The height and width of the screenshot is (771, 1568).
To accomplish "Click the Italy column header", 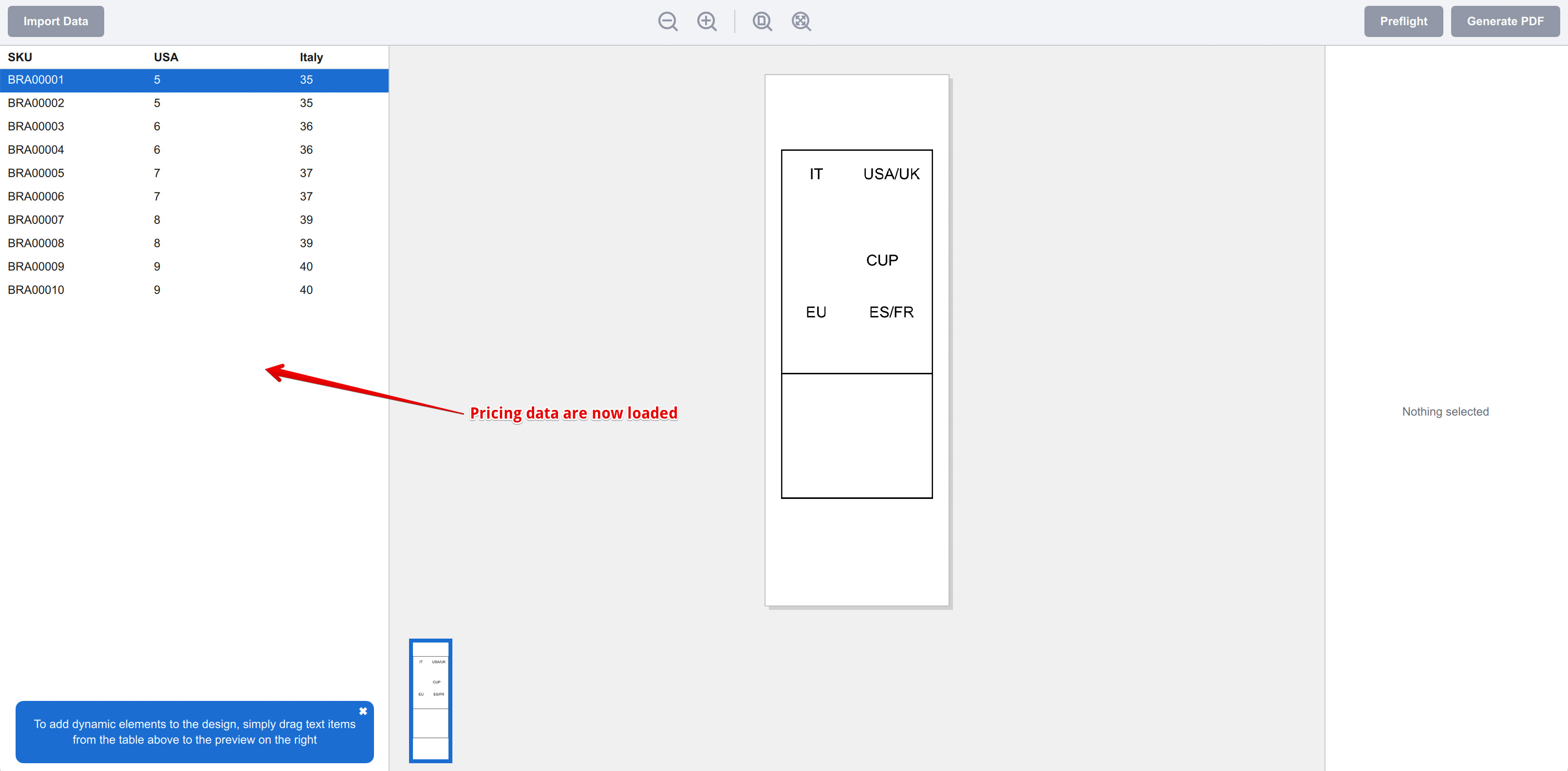I will pyautogui.click(x=311, y=56).
